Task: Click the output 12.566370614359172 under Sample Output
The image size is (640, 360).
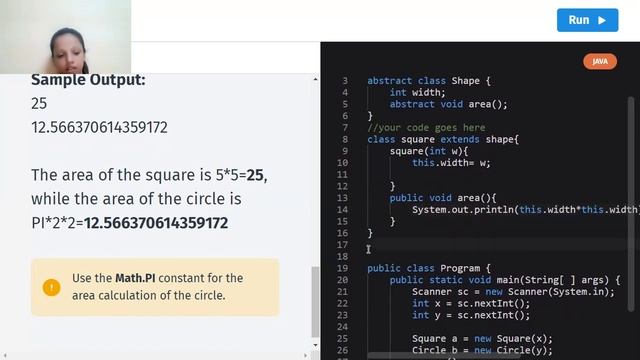Action: pyautogui.click(x=100, y=127)
